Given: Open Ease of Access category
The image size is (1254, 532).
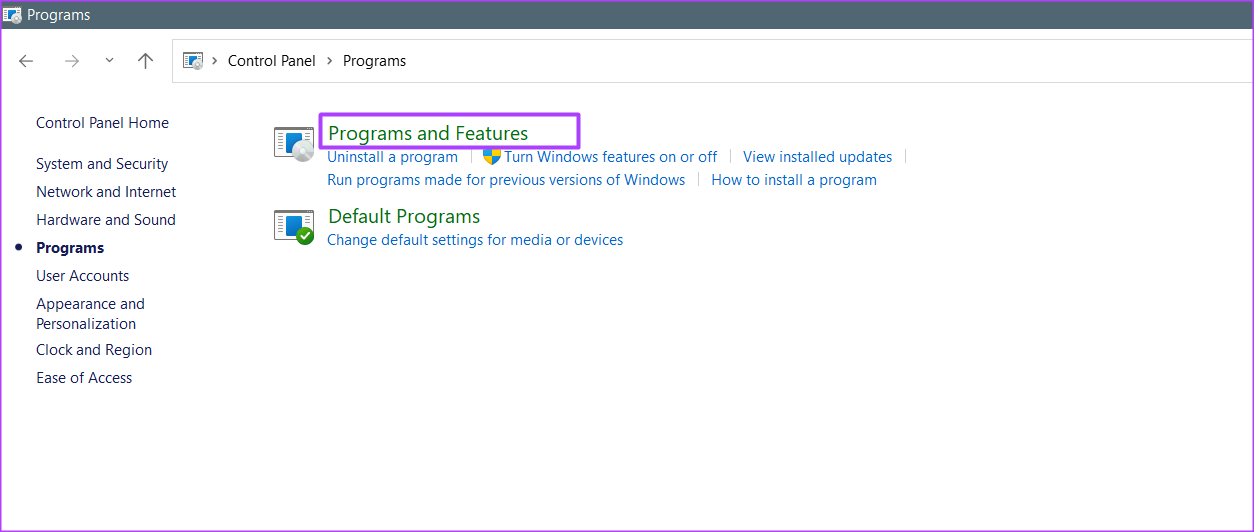Looking at the screenshot, I should pos(84,378).
